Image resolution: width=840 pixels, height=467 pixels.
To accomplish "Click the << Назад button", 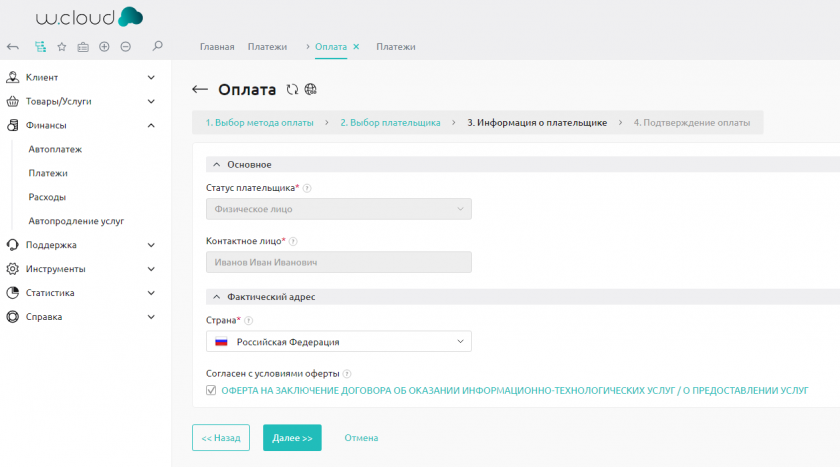I will pyautogui.click(x=220, y=438).
